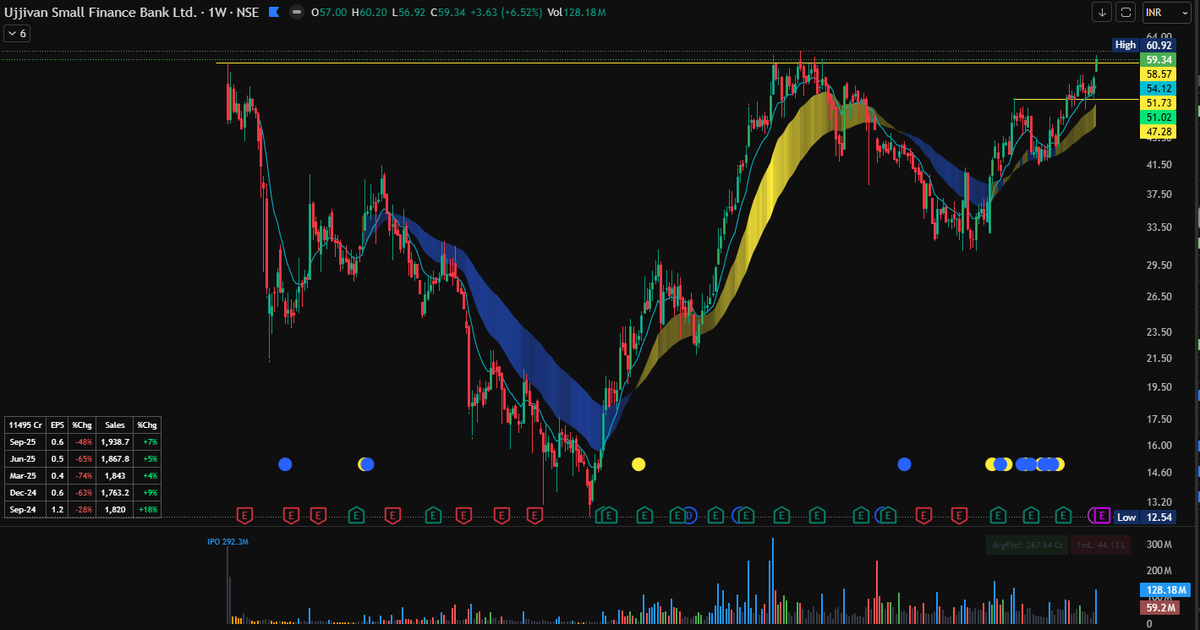Click the +18% sales change cell
The width and height of the screenshot is (1200, 630).
pos(147,508)
